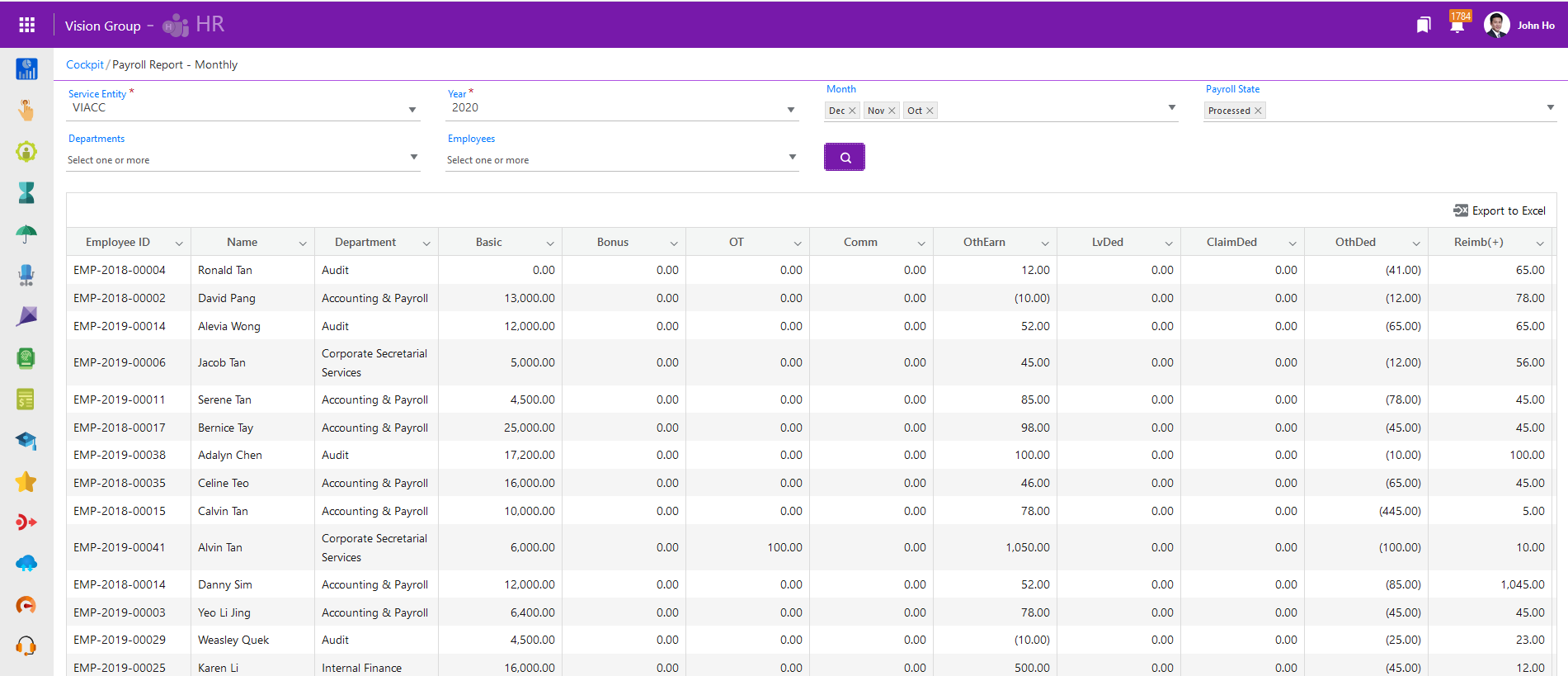Expand the Departments multi-select dropdown
Screen dimensions: 1568x676
[x=413, y=157]
